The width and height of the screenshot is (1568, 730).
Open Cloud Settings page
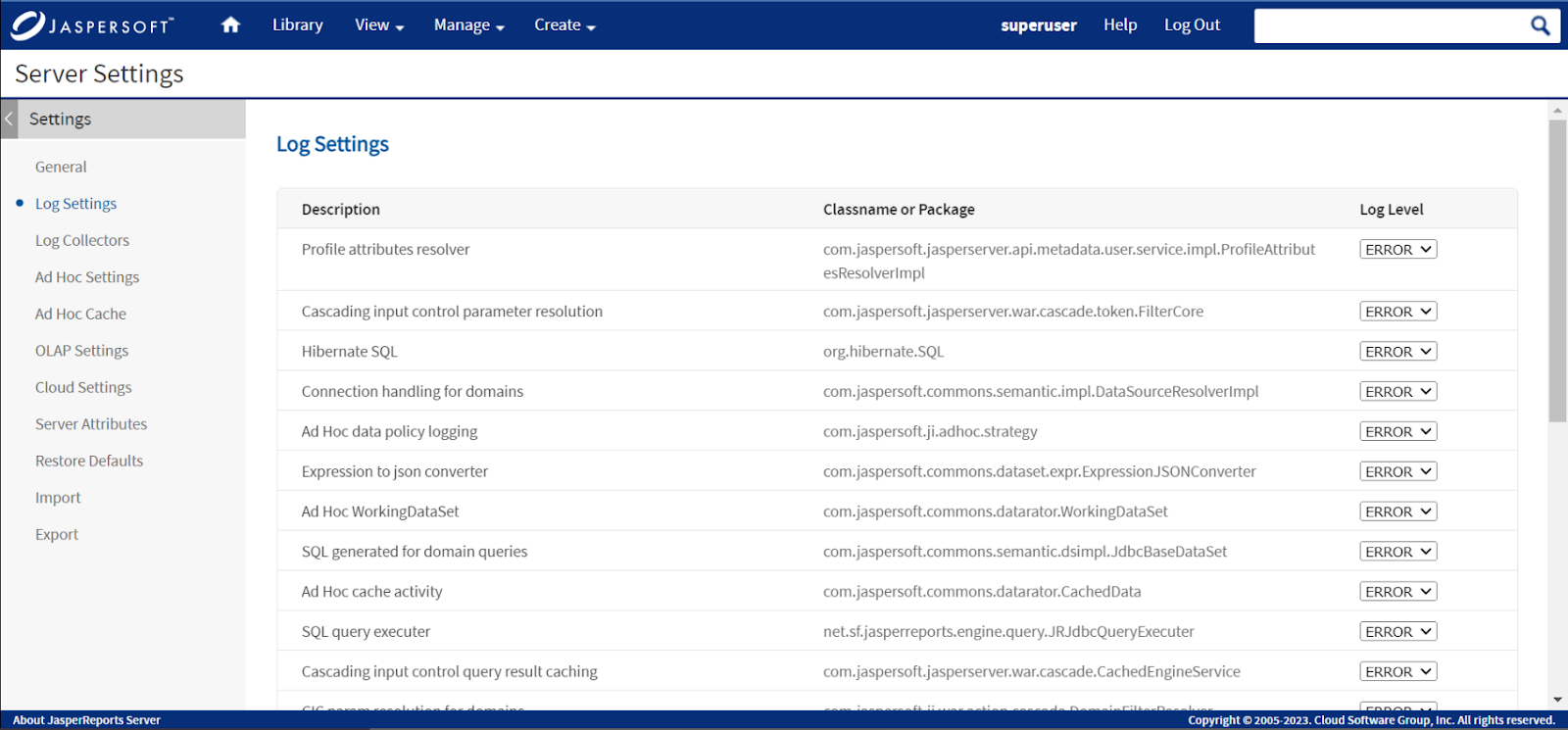[83, 388]
